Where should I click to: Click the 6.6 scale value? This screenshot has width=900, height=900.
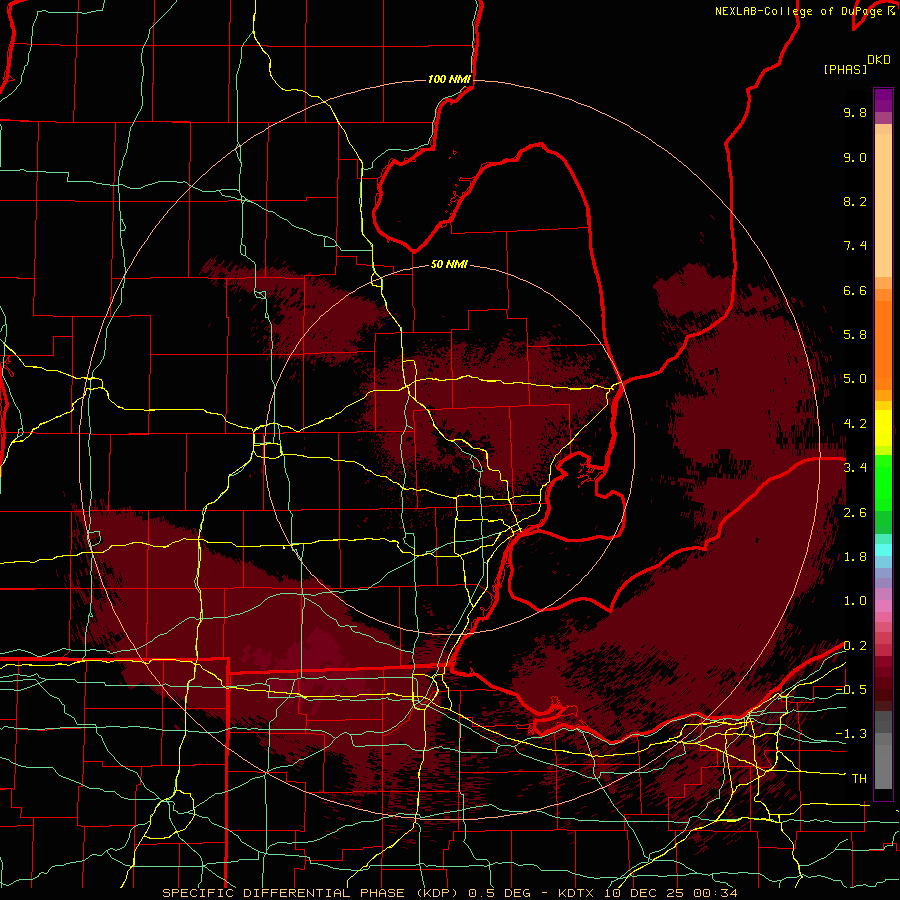[855, 290]
